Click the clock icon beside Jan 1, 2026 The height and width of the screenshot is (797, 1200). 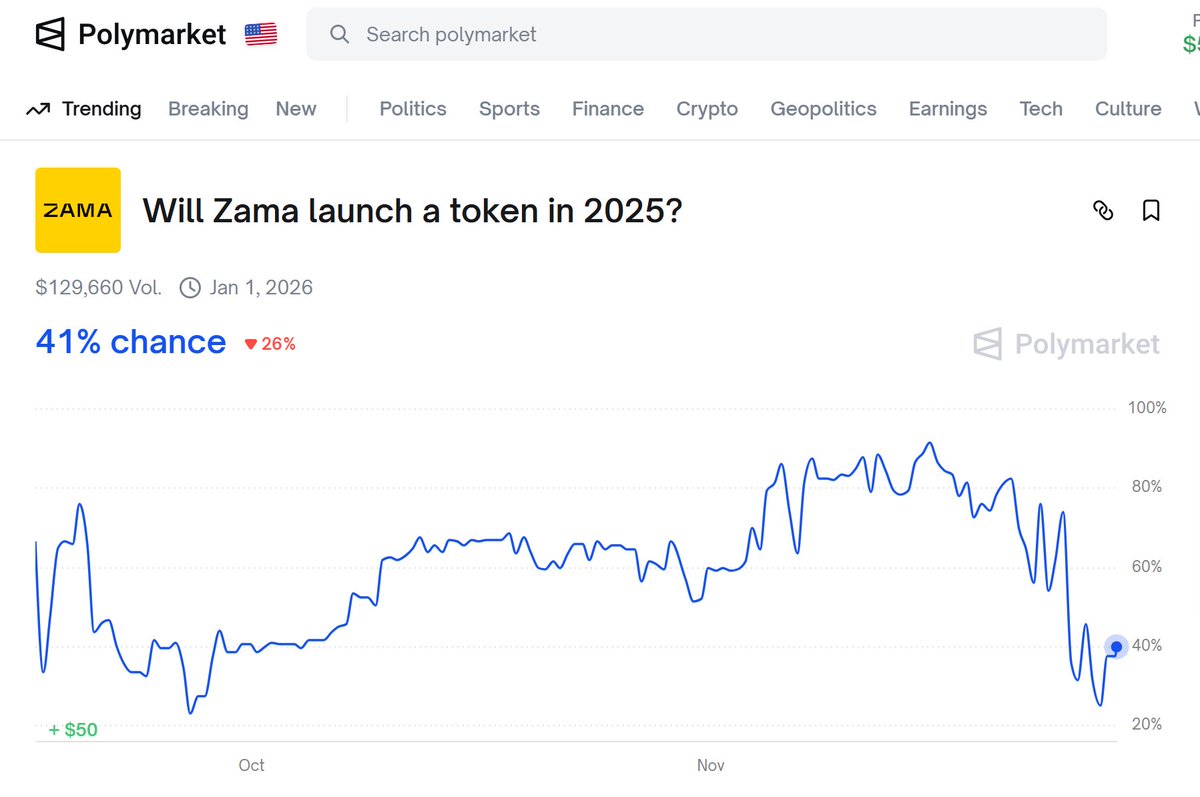(190, 288)
